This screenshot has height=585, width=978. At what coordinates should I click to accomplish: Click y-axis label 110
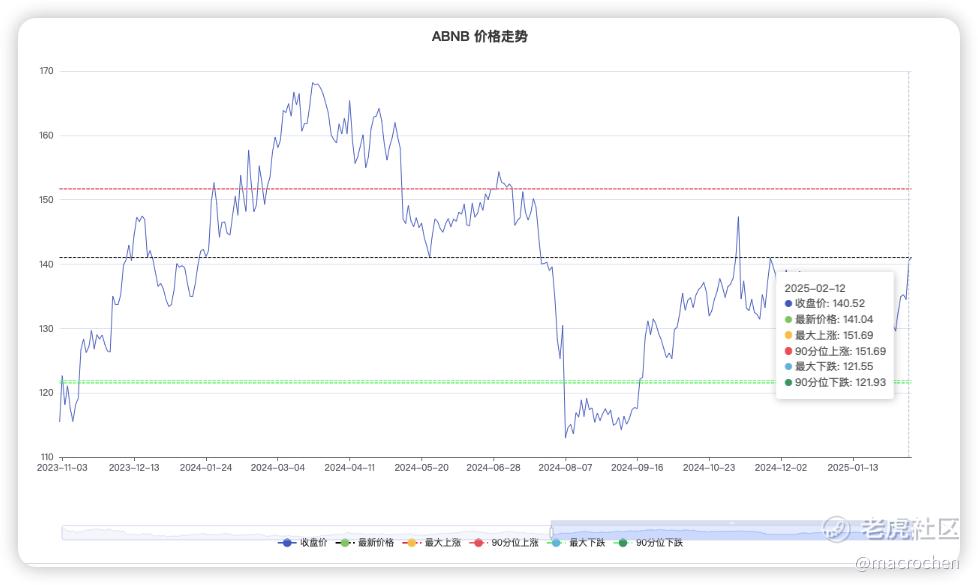[x=46, y=457]
